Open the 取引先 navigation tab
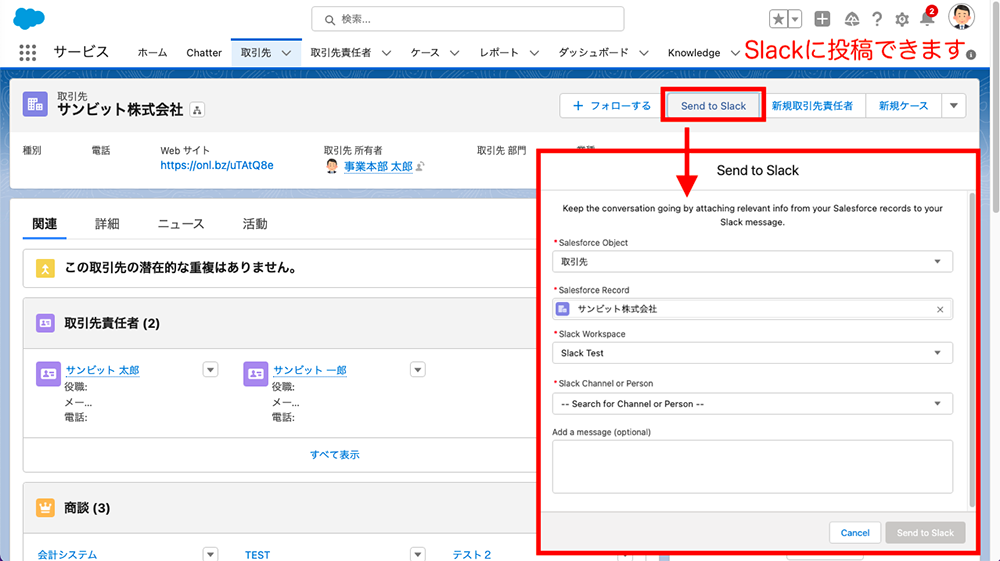The image size is (1000, 561). 256,53
